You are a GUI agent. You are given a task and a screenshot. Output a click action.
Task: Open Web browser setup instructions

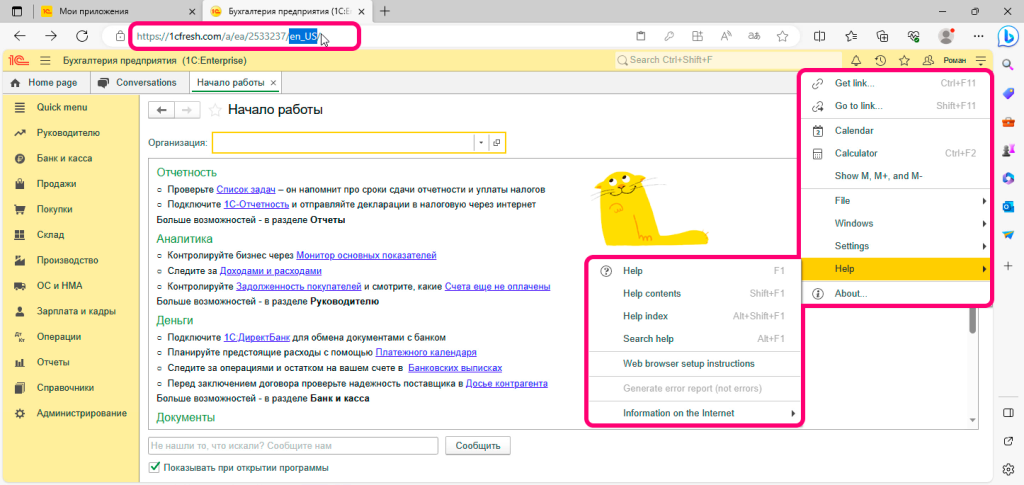(695, 364)
